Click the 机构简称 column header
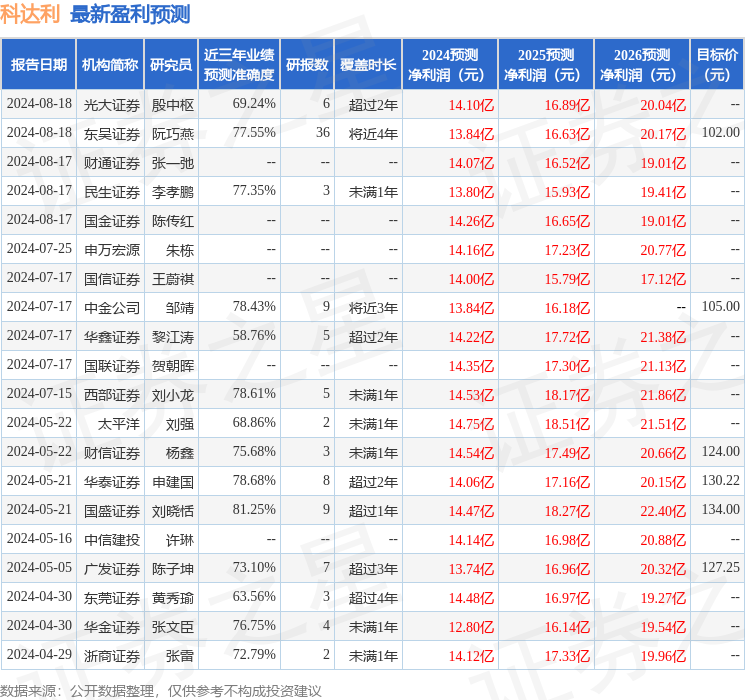 pos(110,65)
